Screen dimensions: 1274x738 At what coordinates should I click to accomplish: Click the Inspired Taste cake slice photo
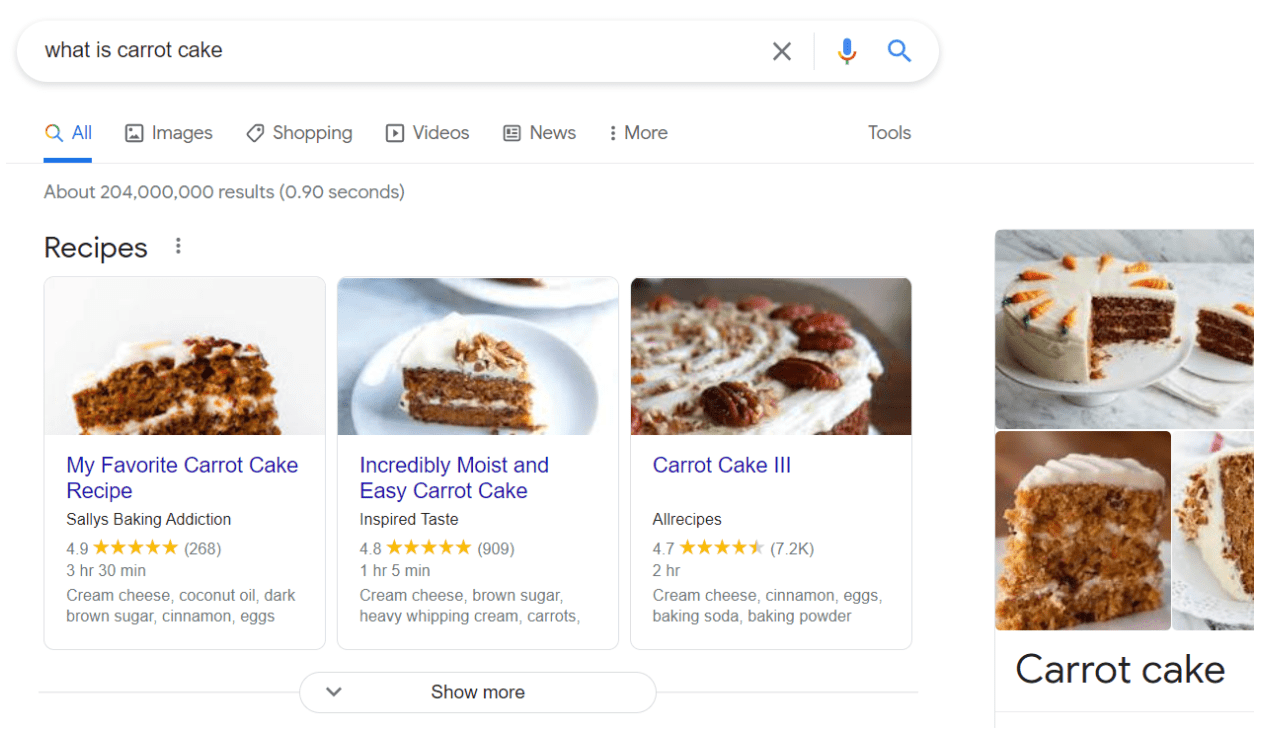coord(478,356)
